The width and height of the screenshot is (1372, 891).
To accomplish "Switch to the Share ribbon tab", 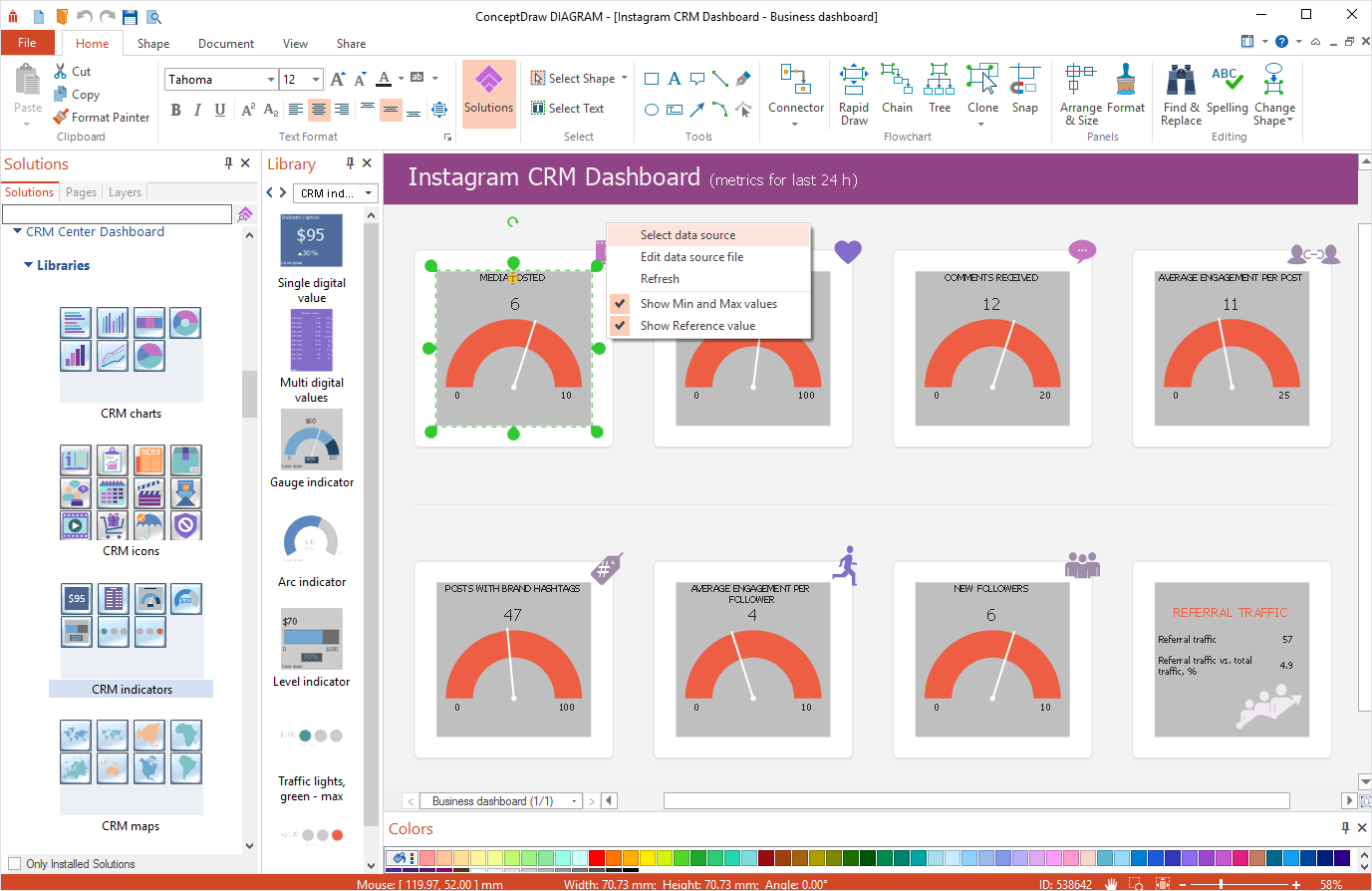I will tap(351, 44).
